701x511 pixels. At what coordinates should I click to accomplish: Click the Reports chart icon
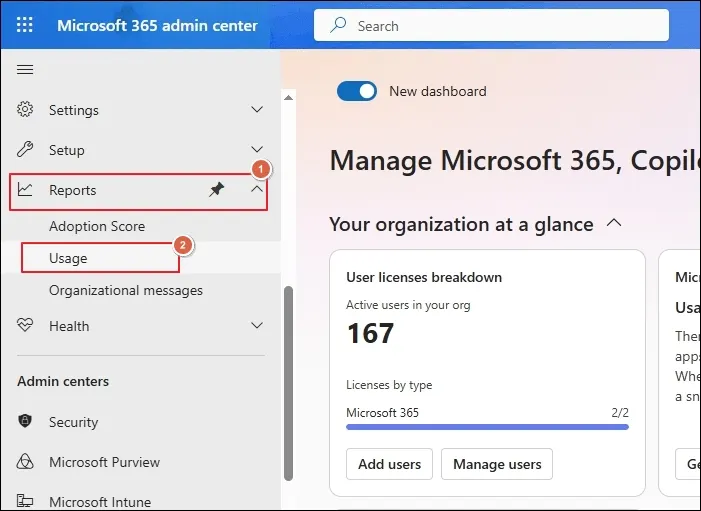coord(25,190)
